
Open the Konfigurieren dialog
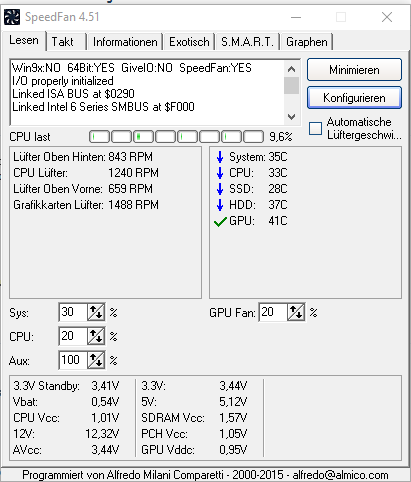click(x=354, y=98)
